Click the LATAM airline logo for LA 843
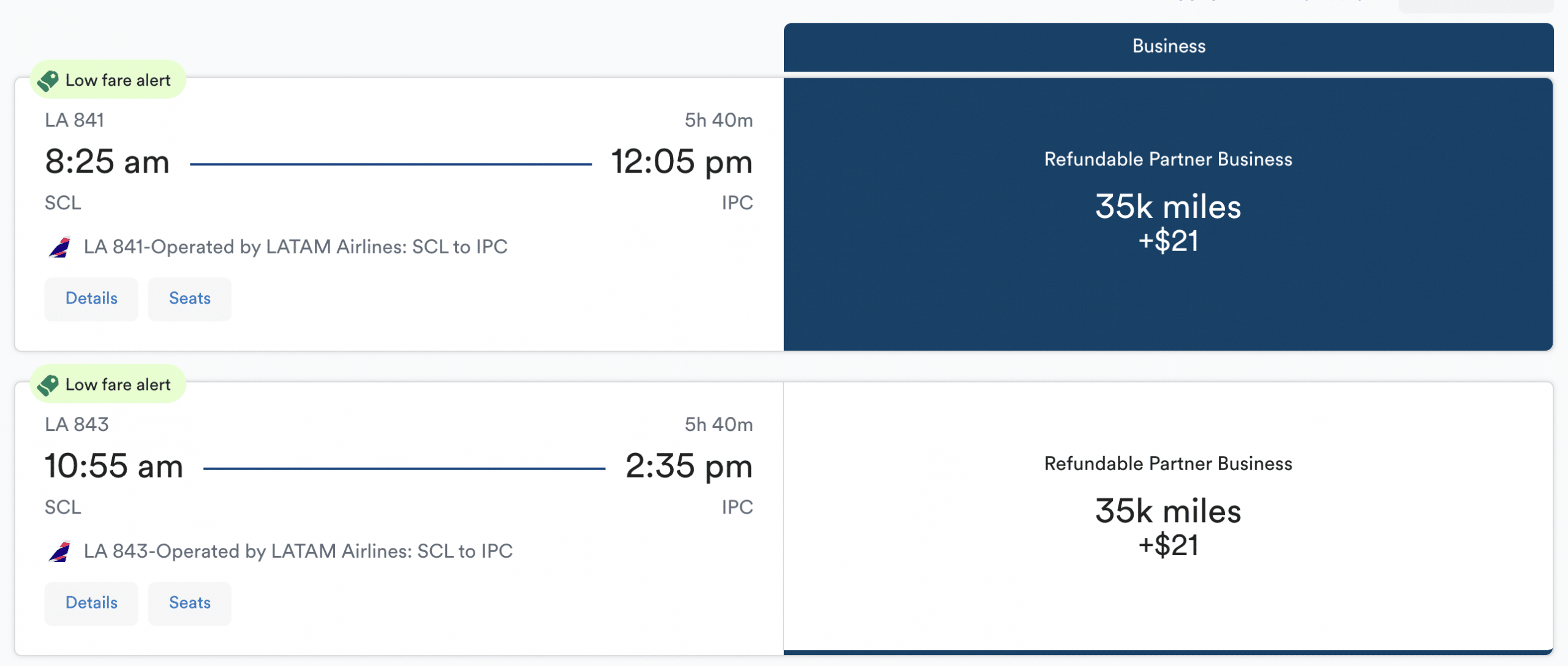This screenshot has width=1568, height=666. 59,552
